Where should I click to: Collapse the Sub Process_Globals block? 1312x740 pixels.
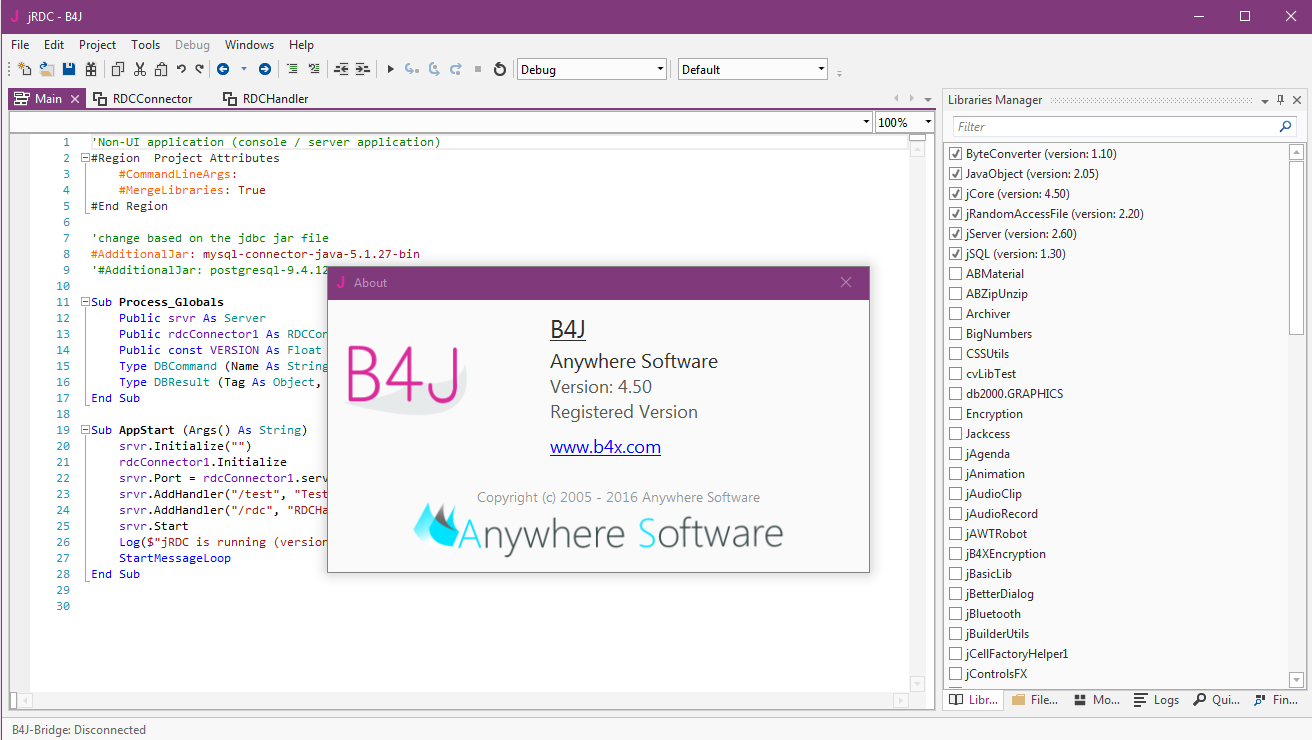click(x=86, y=302)
